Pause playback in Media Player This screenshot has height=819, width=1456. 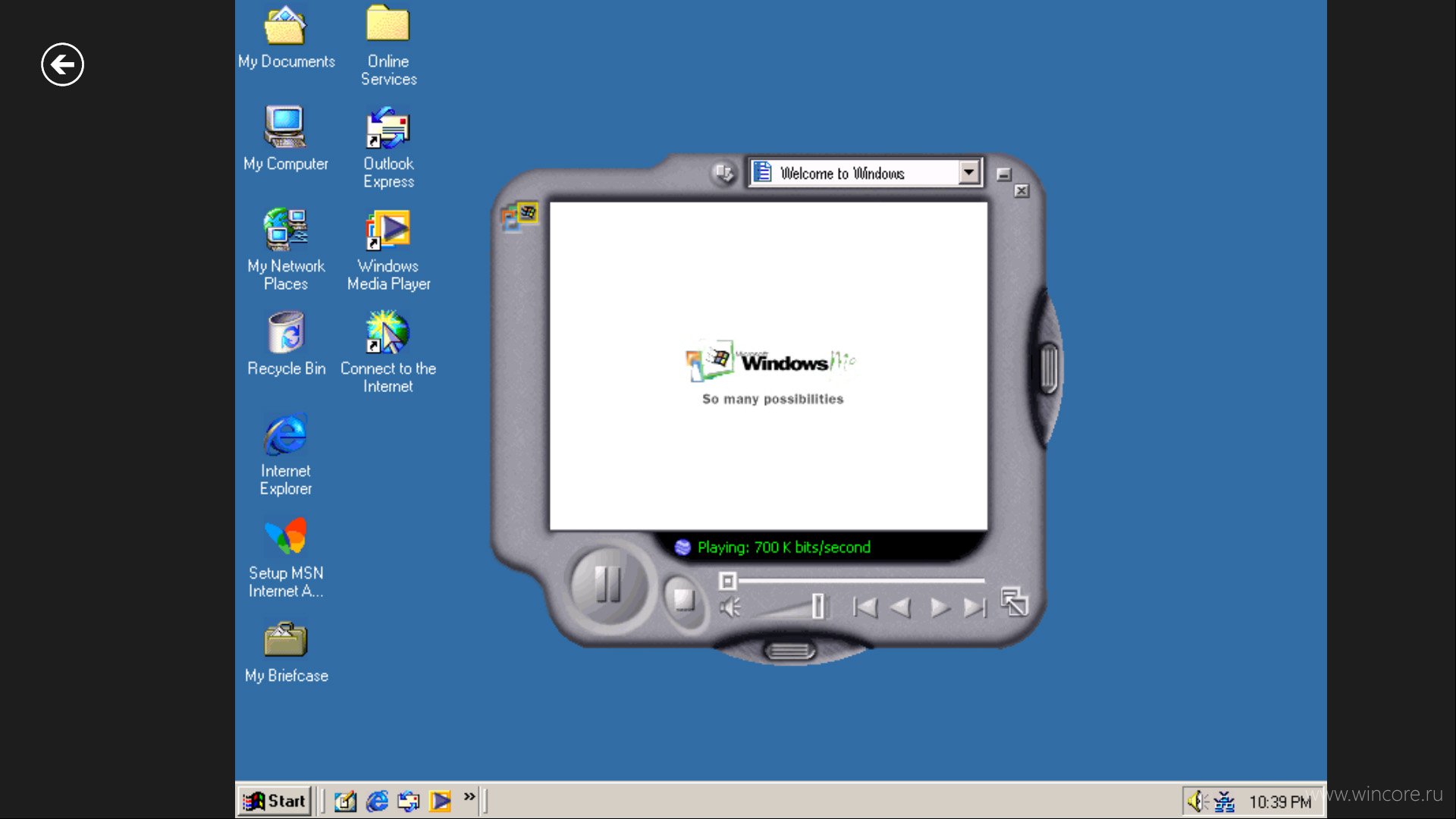[608, 585]
